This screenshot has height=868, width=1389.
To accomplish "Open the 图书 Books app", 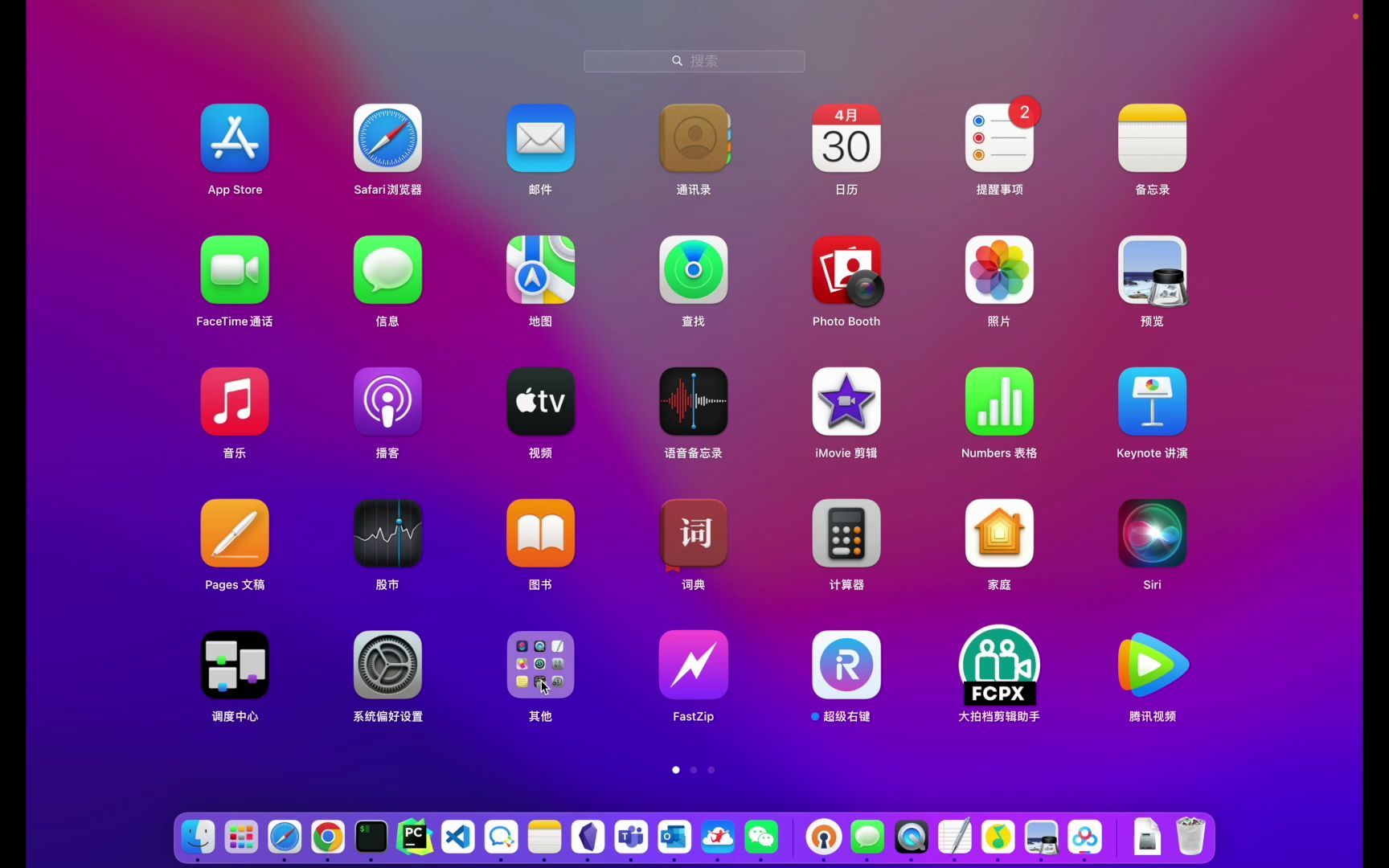I will (x=540, y=534).
